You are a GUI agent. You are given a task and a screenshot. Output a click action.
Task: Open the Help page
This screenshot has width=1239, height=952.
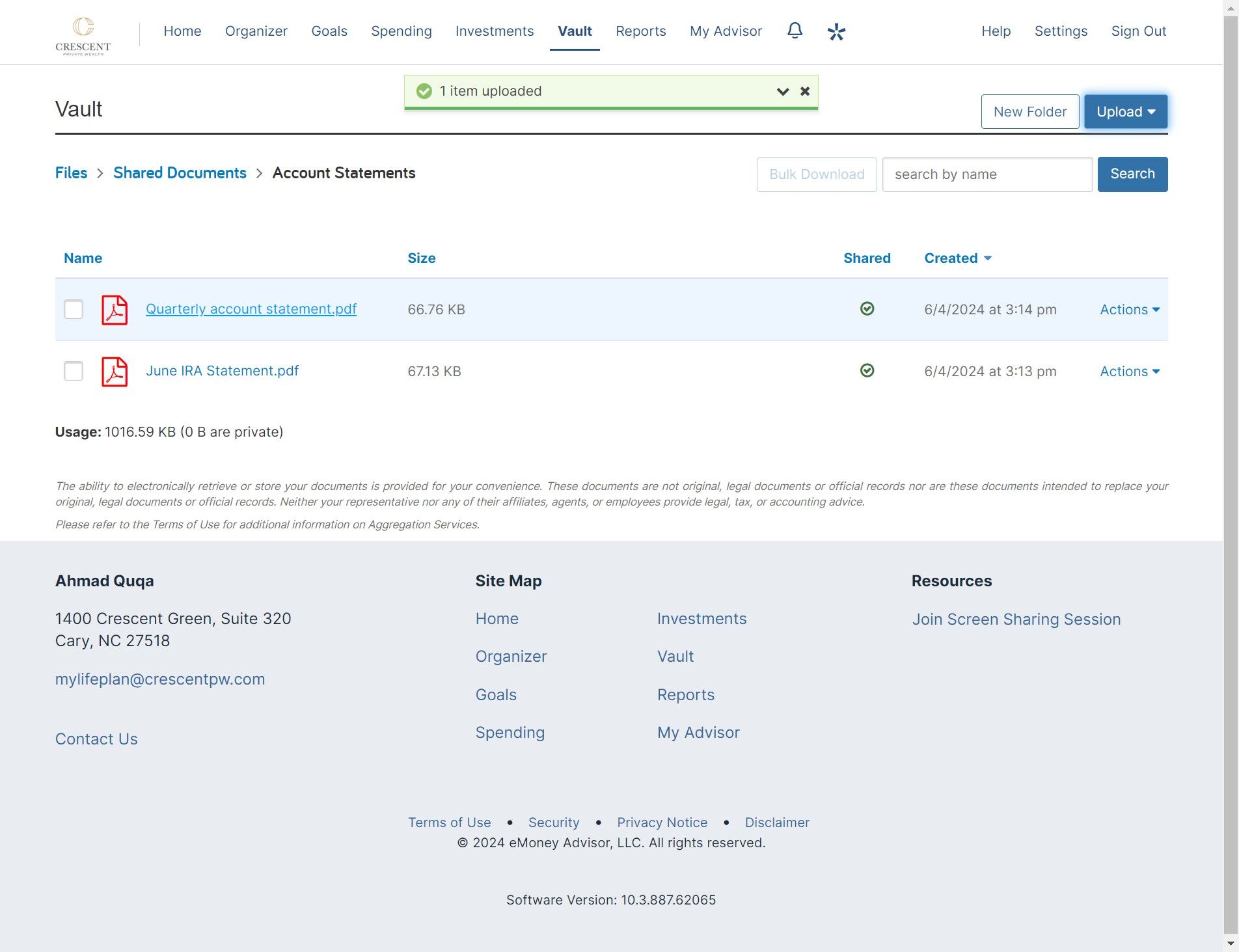pos(996,31)
